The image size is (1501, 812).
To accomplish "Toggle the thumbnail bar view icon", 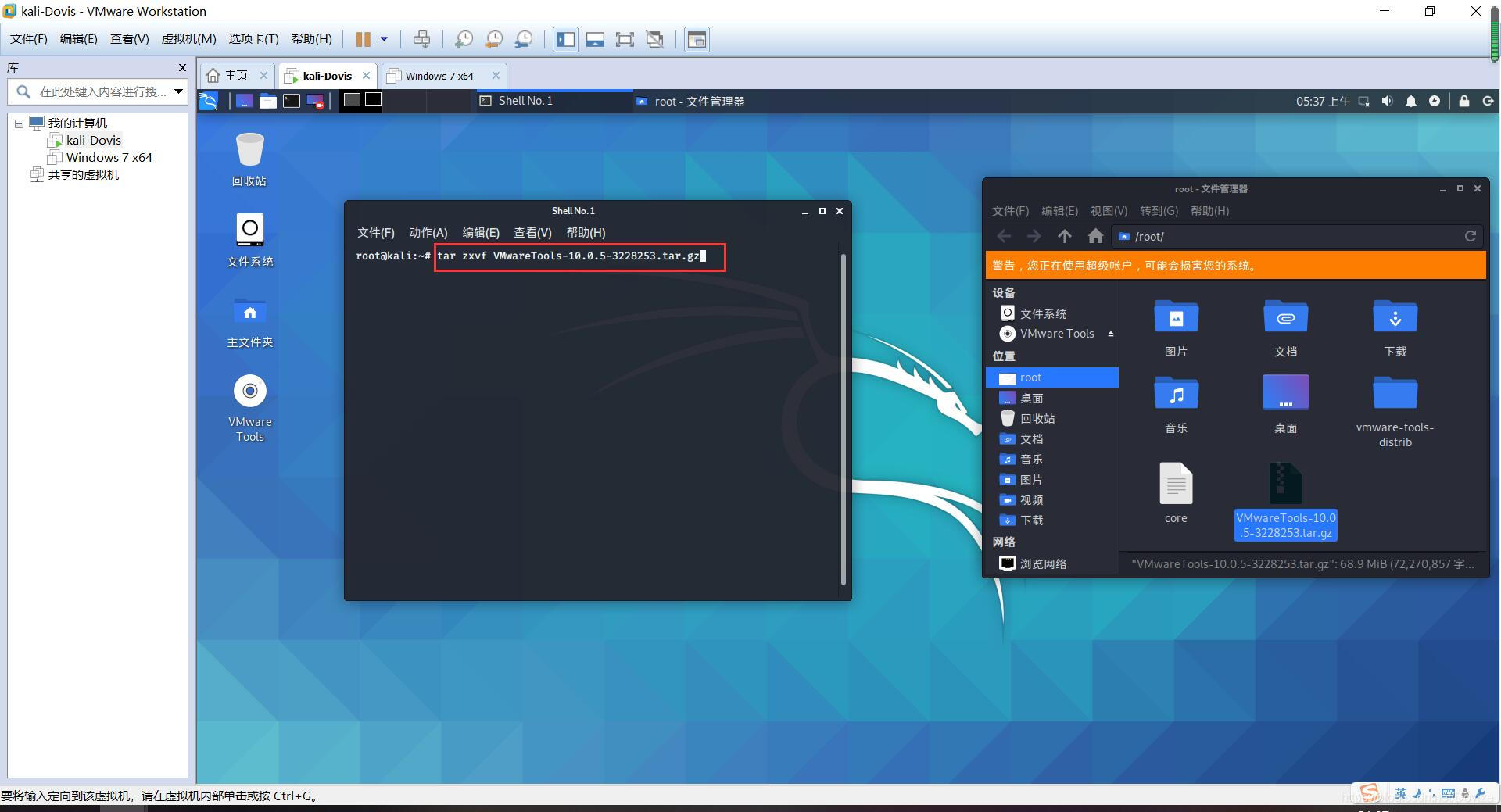I will point(595,39).
